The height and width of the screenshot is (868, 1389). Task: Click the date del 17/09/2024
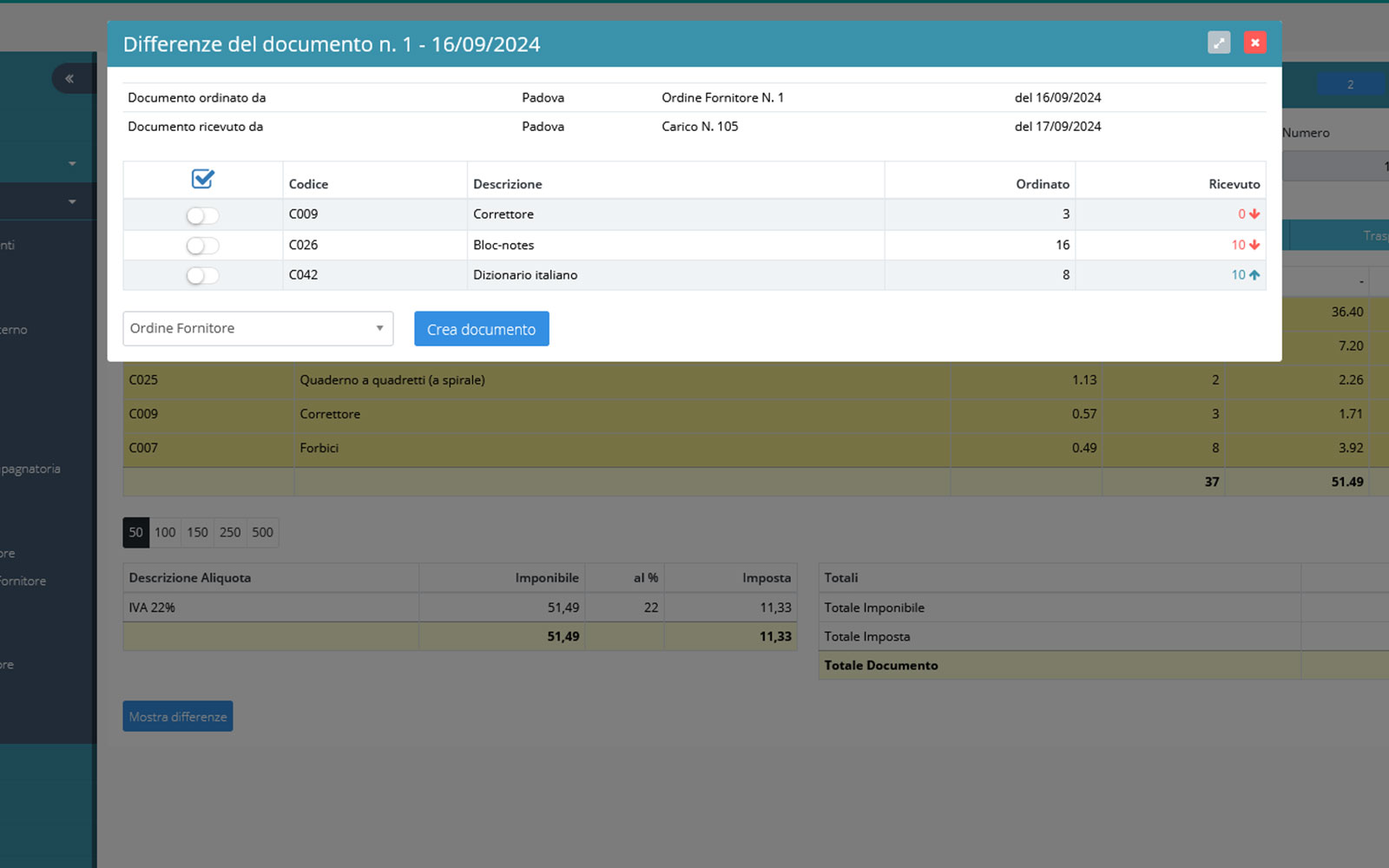(x=1057, y=126)
